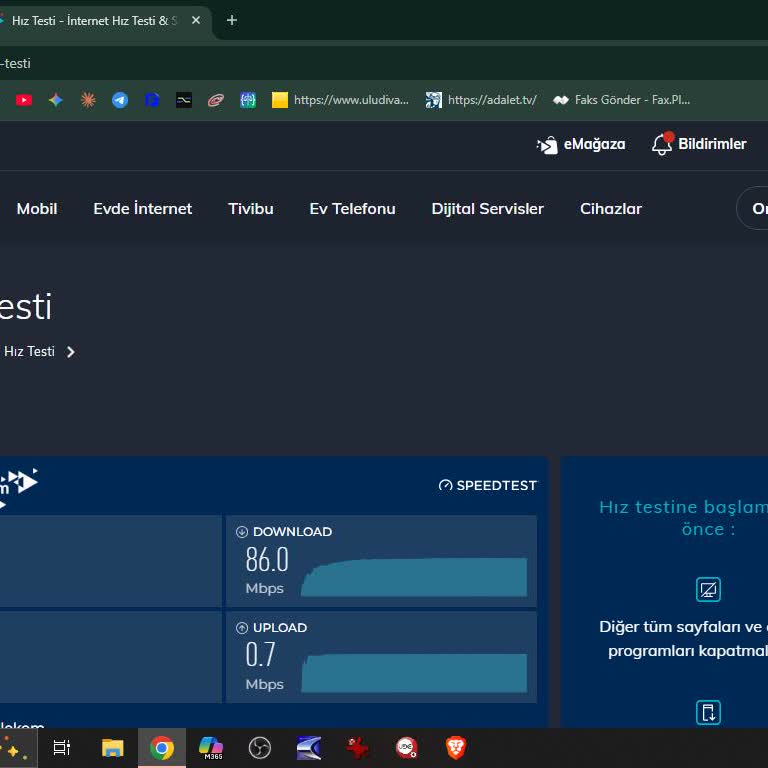Open Task View from taskbar

tap(62, 748)
